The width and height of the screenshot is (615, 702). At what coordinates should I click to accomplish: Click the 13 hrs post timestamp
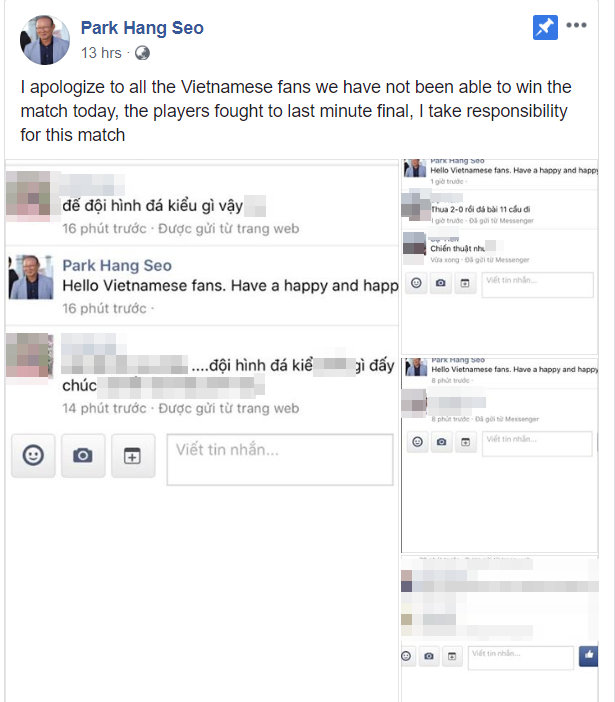click(101, 53)
